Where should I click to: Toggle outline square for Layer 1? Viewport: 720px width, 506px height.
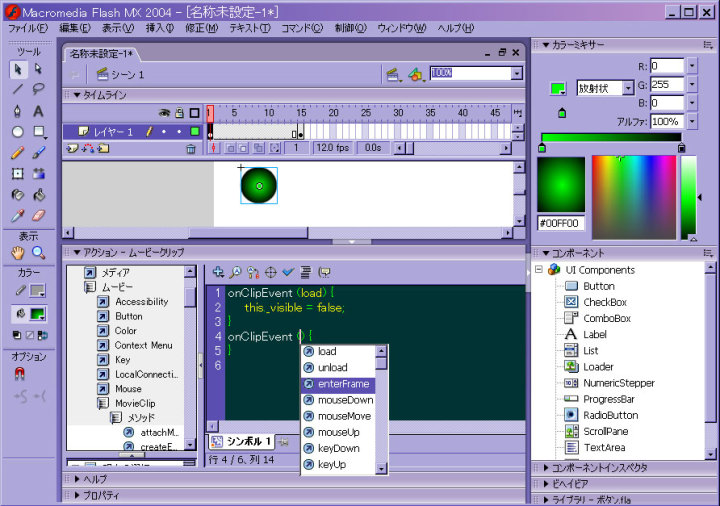[x=195, y=132]
